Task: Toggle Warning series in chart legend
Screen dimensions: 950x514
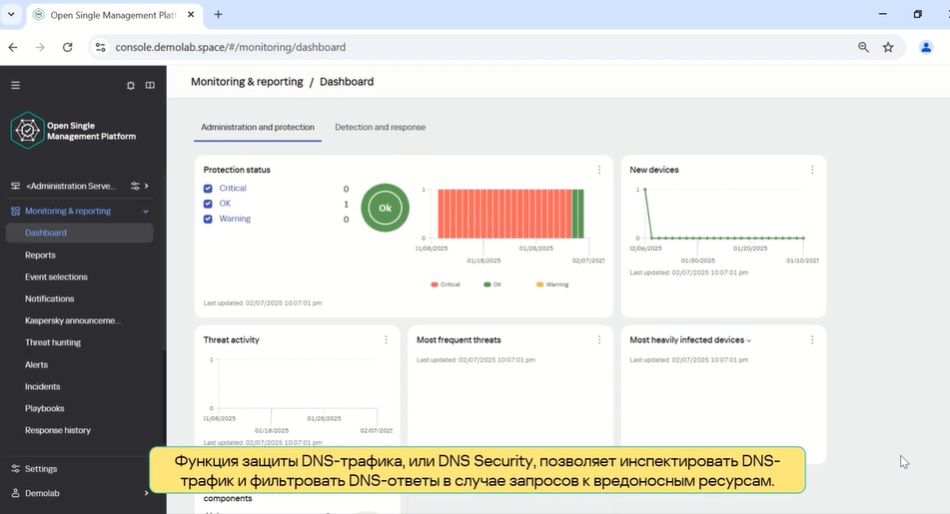Action: tap(553, 284)
